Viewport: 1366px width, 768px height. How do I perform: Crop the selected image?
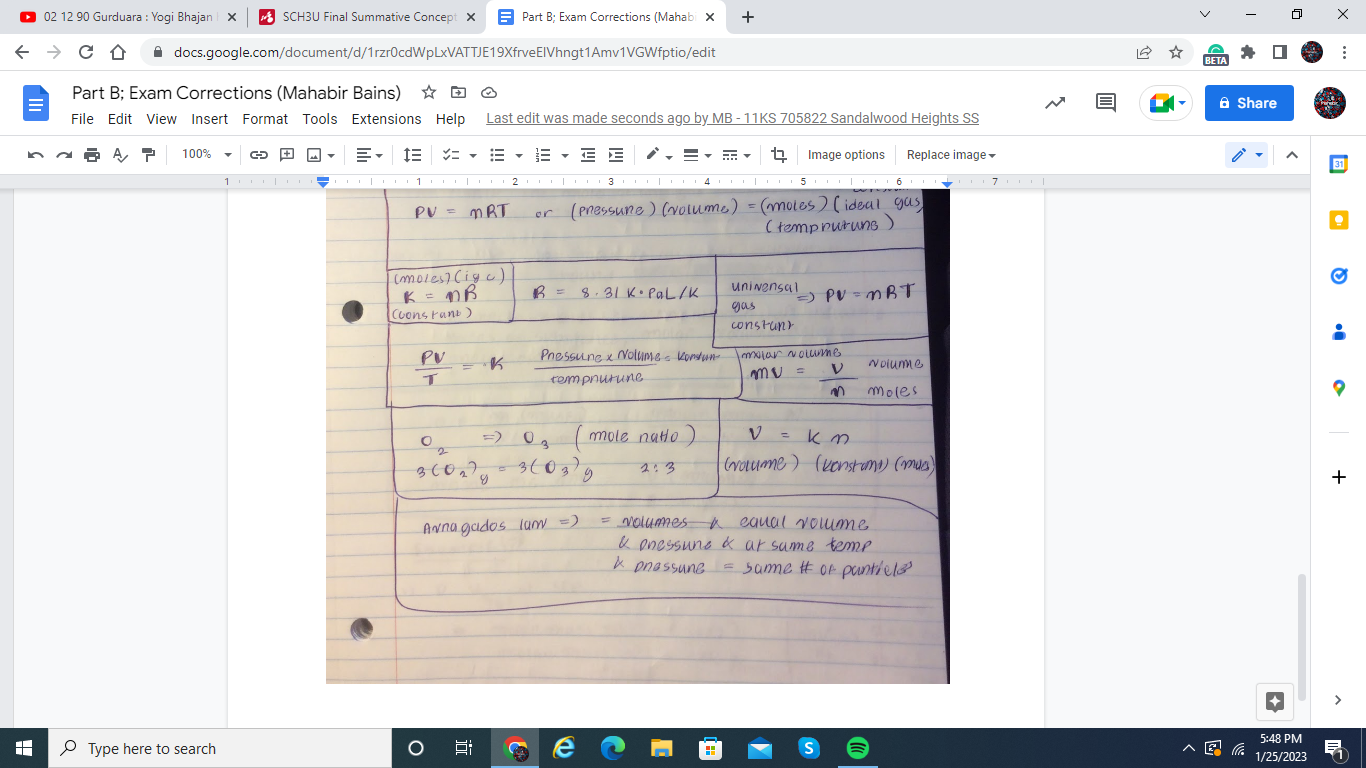click(779, 155)
